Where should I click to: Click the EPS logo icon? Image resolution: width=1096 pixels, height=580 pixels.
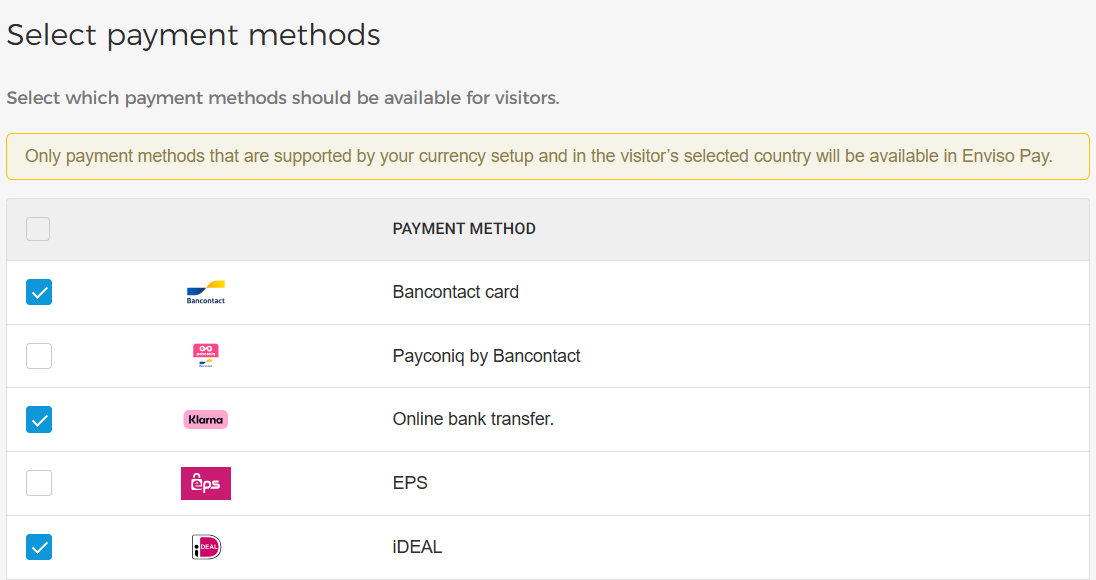pos(206,484)
